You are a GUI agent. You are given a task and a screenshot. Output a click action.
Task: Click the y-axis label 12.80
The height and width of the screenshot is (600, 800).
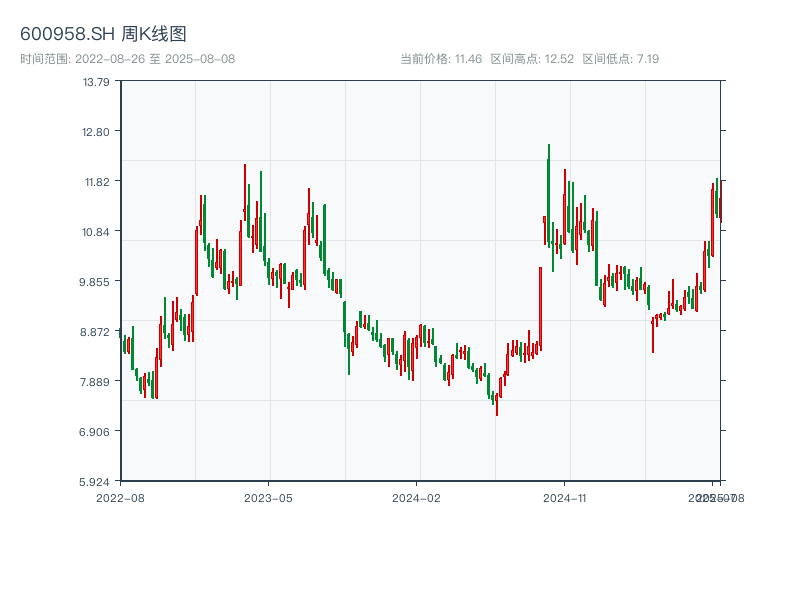96,132
